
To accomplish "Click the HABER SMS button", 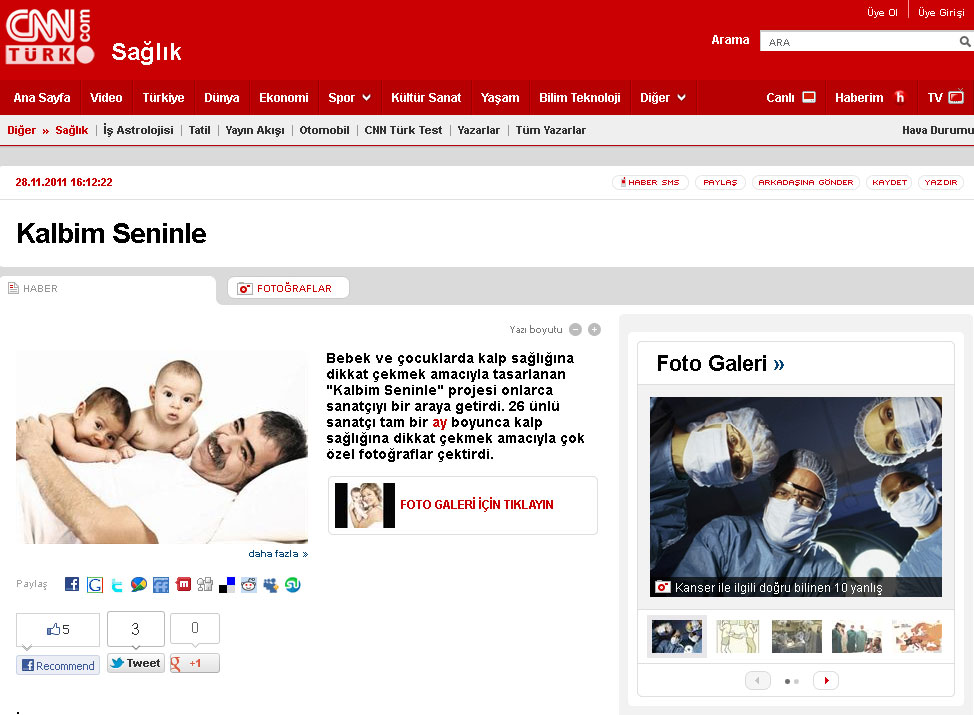I will (650, 182).
